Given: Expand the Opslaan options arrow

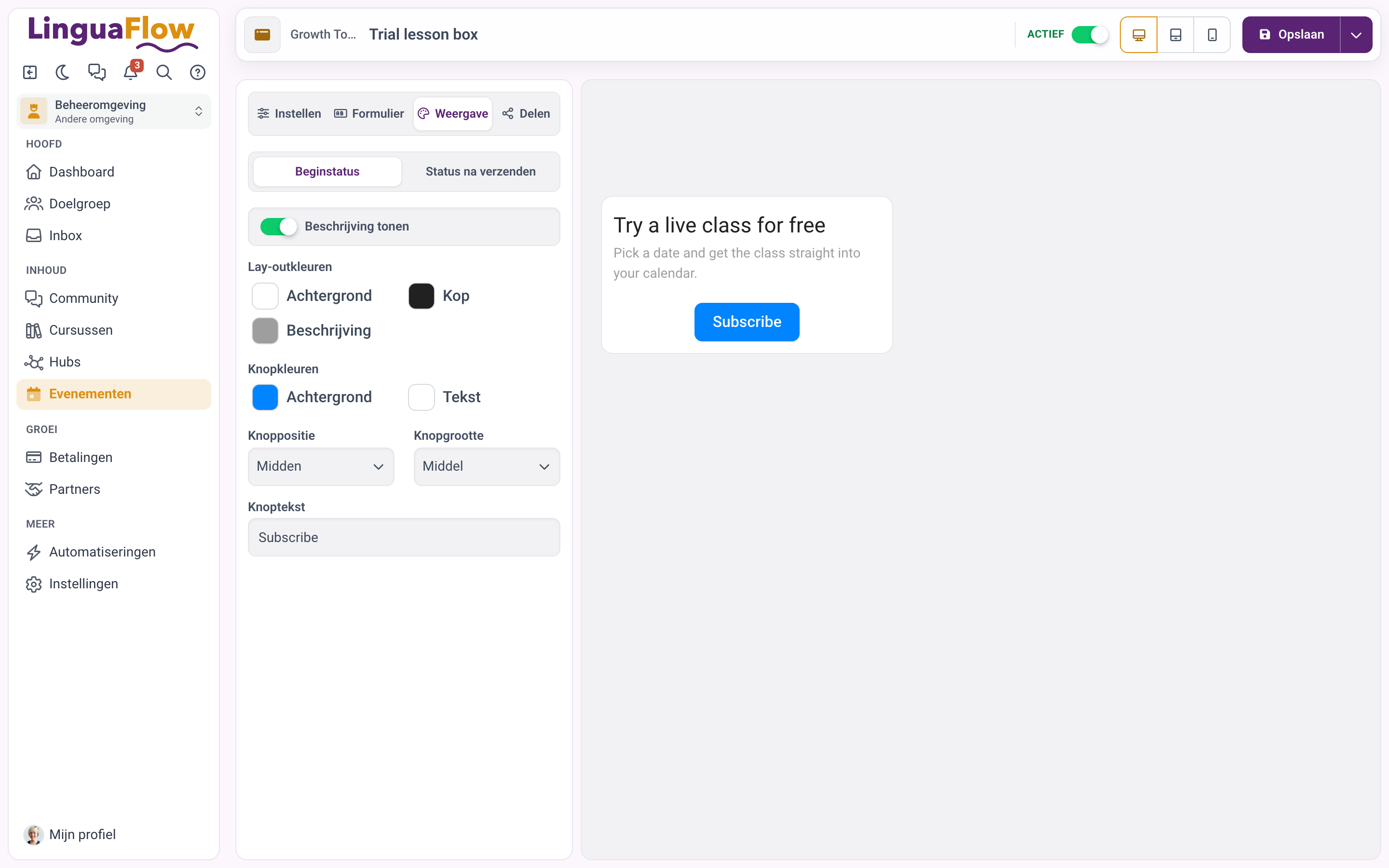Looking at the screenshot, I should pyautogui.click(x=1356, y=34).
